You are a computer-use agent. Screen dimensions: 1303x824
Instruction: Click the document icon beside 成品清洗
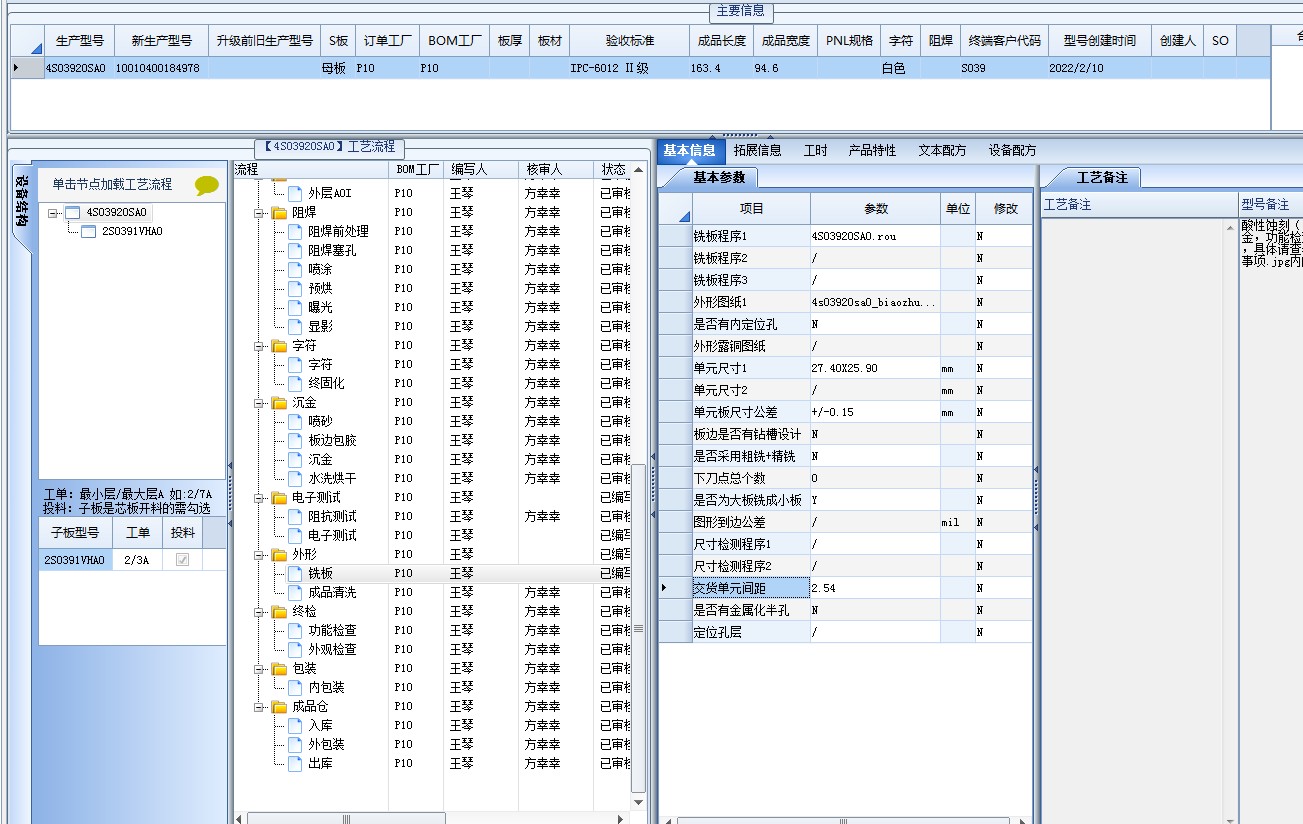pyautogui.click(x=295, y=592)
